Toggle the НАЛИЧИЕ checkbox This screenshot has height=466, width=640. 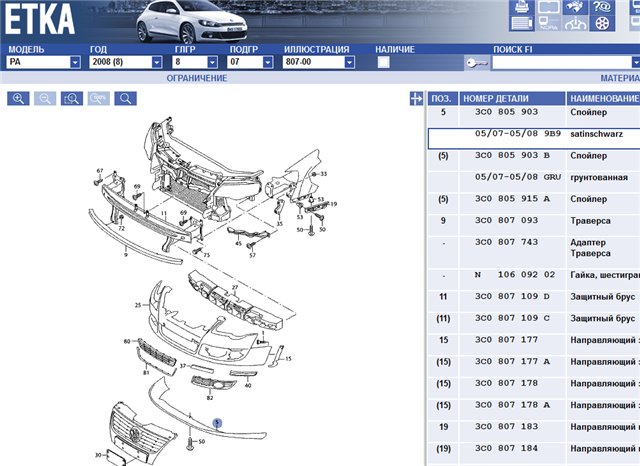[383, 62]
